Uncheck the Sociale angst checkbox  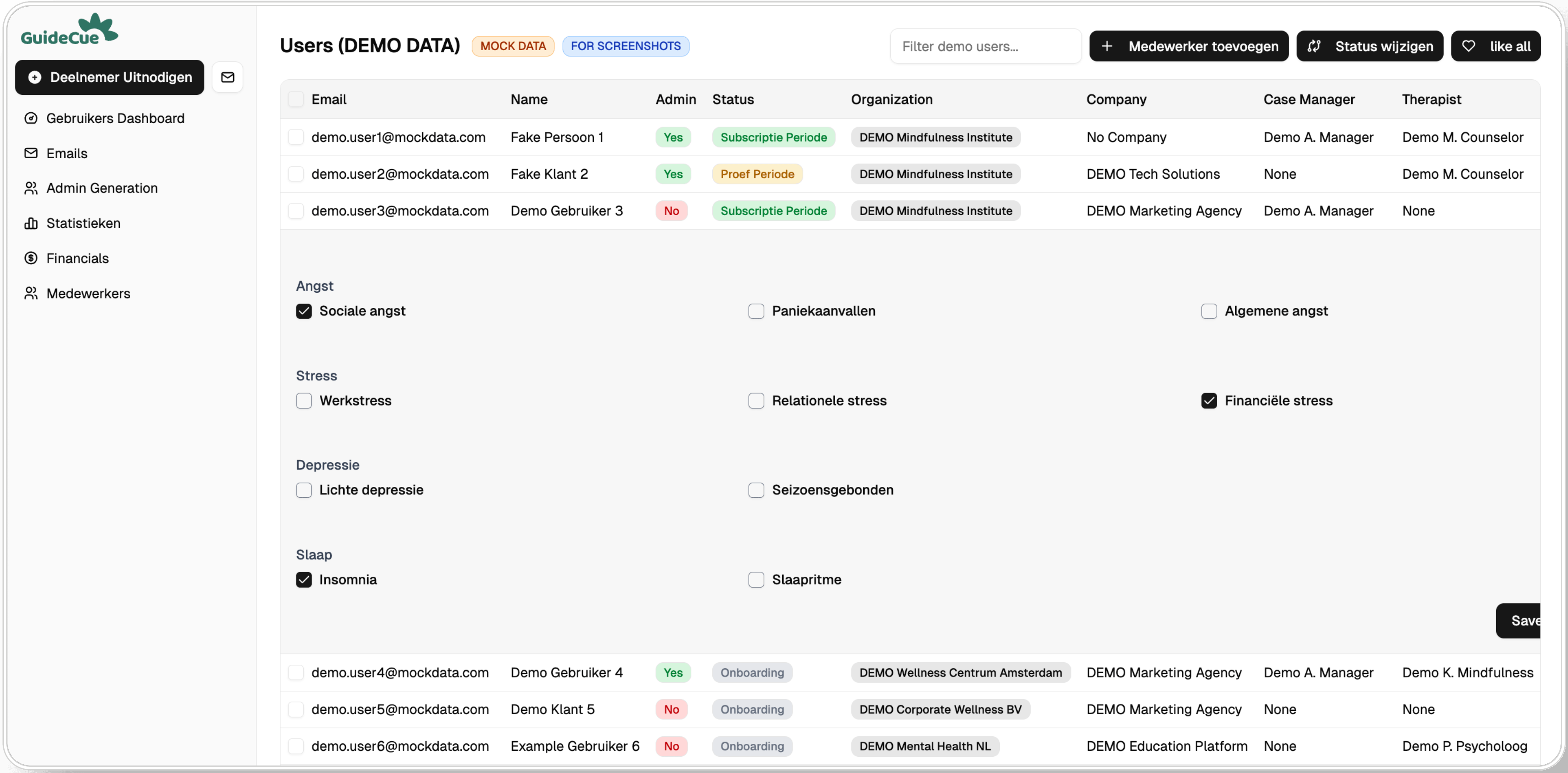click(x=304, y=310)
